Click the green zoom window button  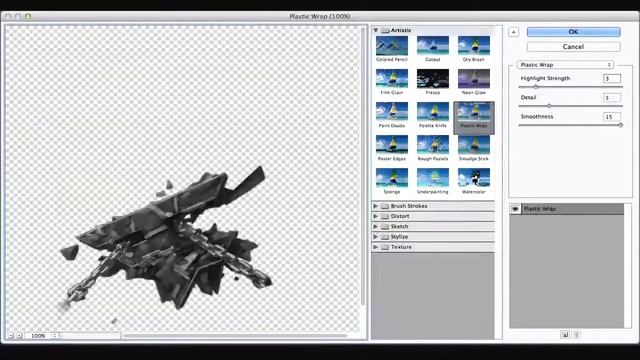[x=28, y=16]
